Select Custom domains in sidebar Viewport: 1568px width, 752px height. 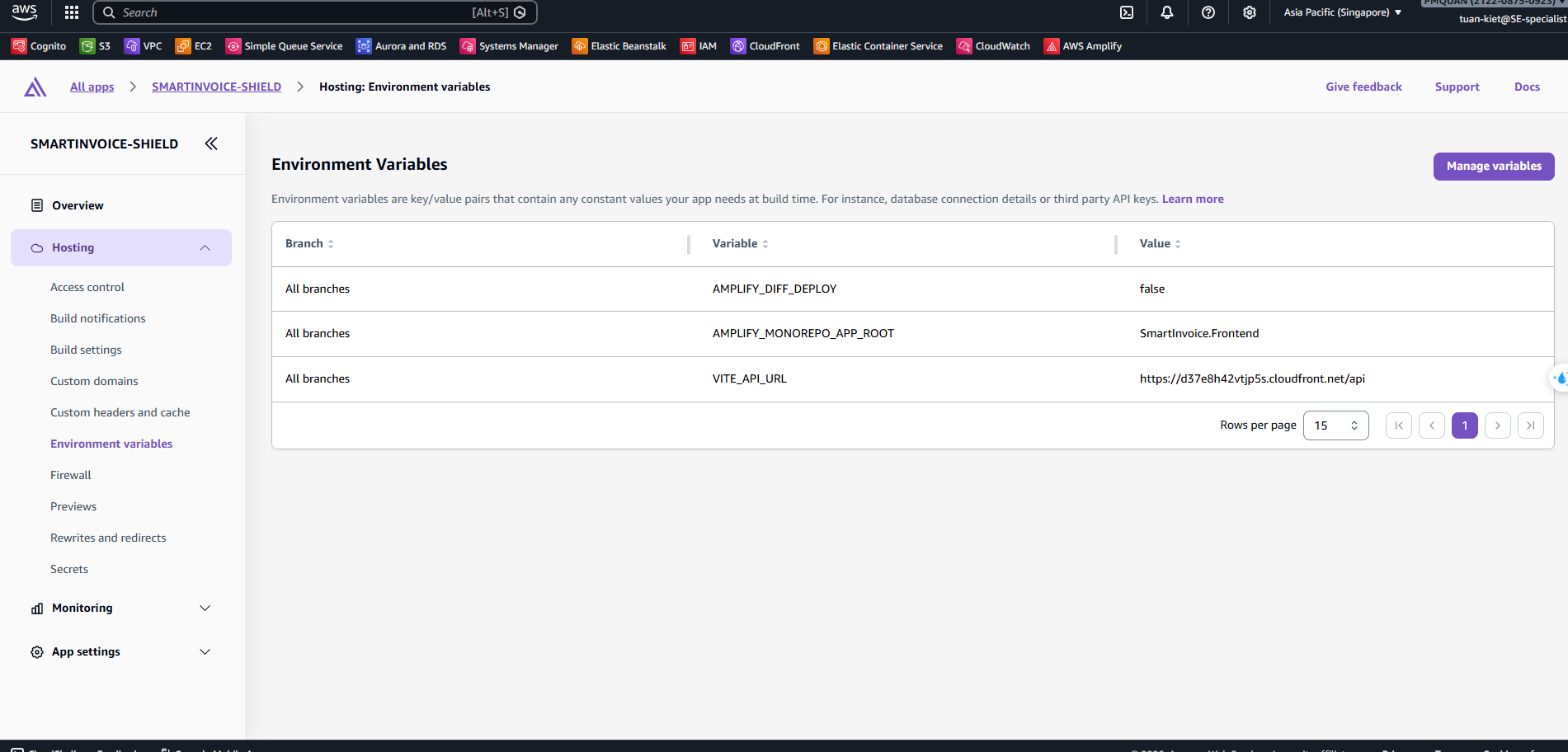tap(94, 381)
